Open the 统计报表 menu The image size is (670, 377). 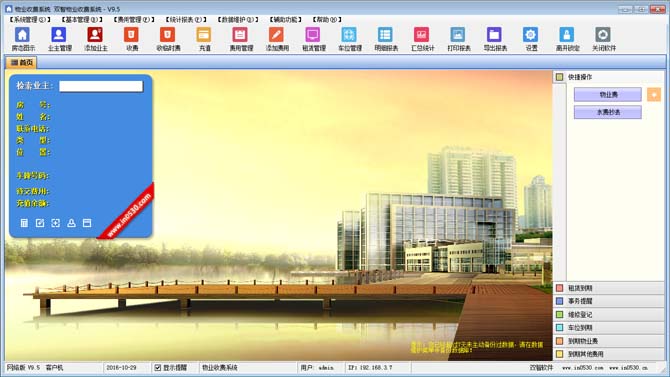point(186,20)
